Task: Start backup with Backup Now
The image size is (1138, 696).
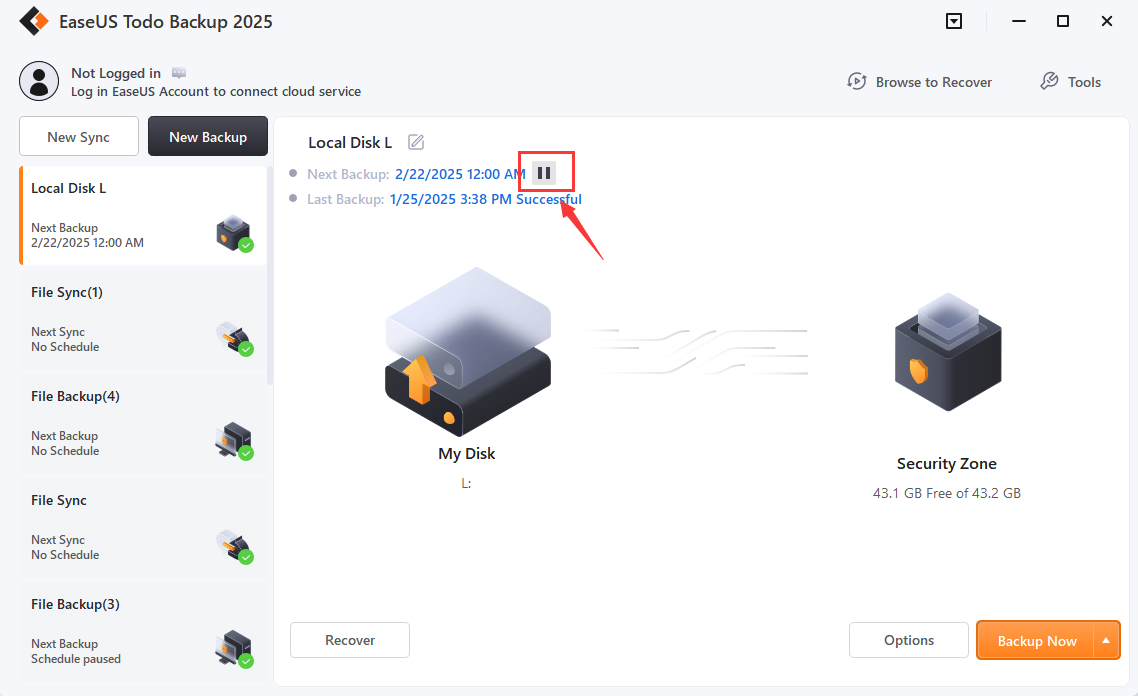Action: click(1036, 640)
